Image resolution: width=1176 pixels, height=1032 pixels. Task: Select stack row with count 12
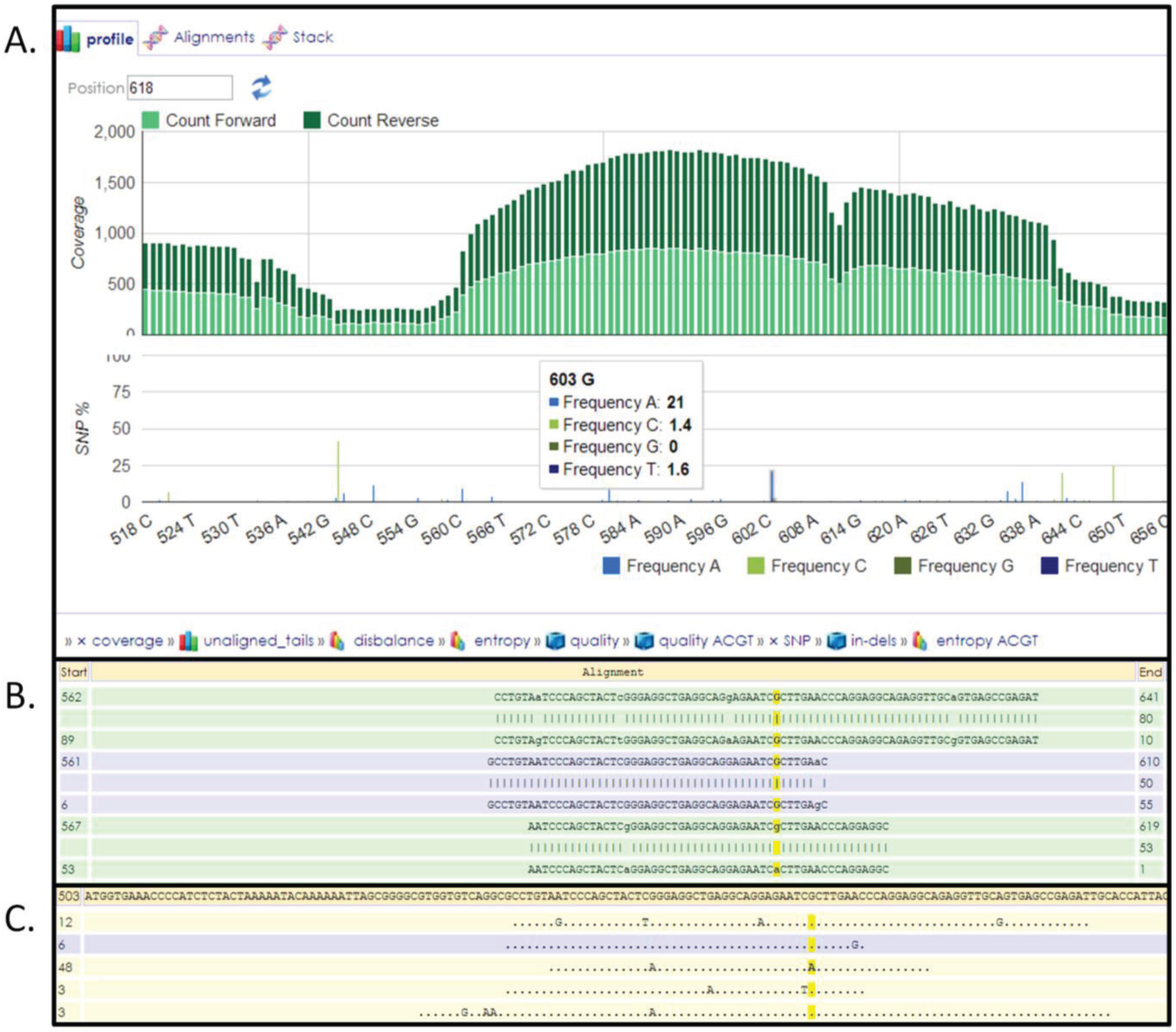(612, 923)
